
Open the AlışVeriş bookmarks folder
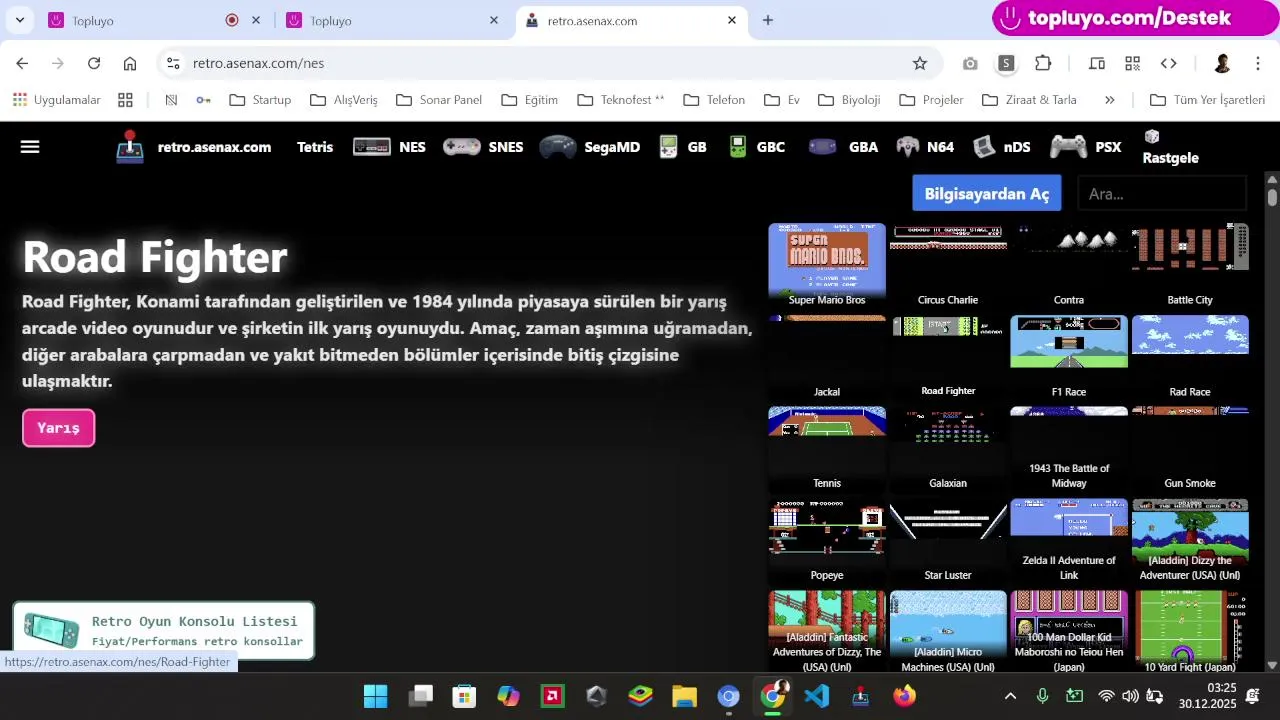(x=343, y=100)
